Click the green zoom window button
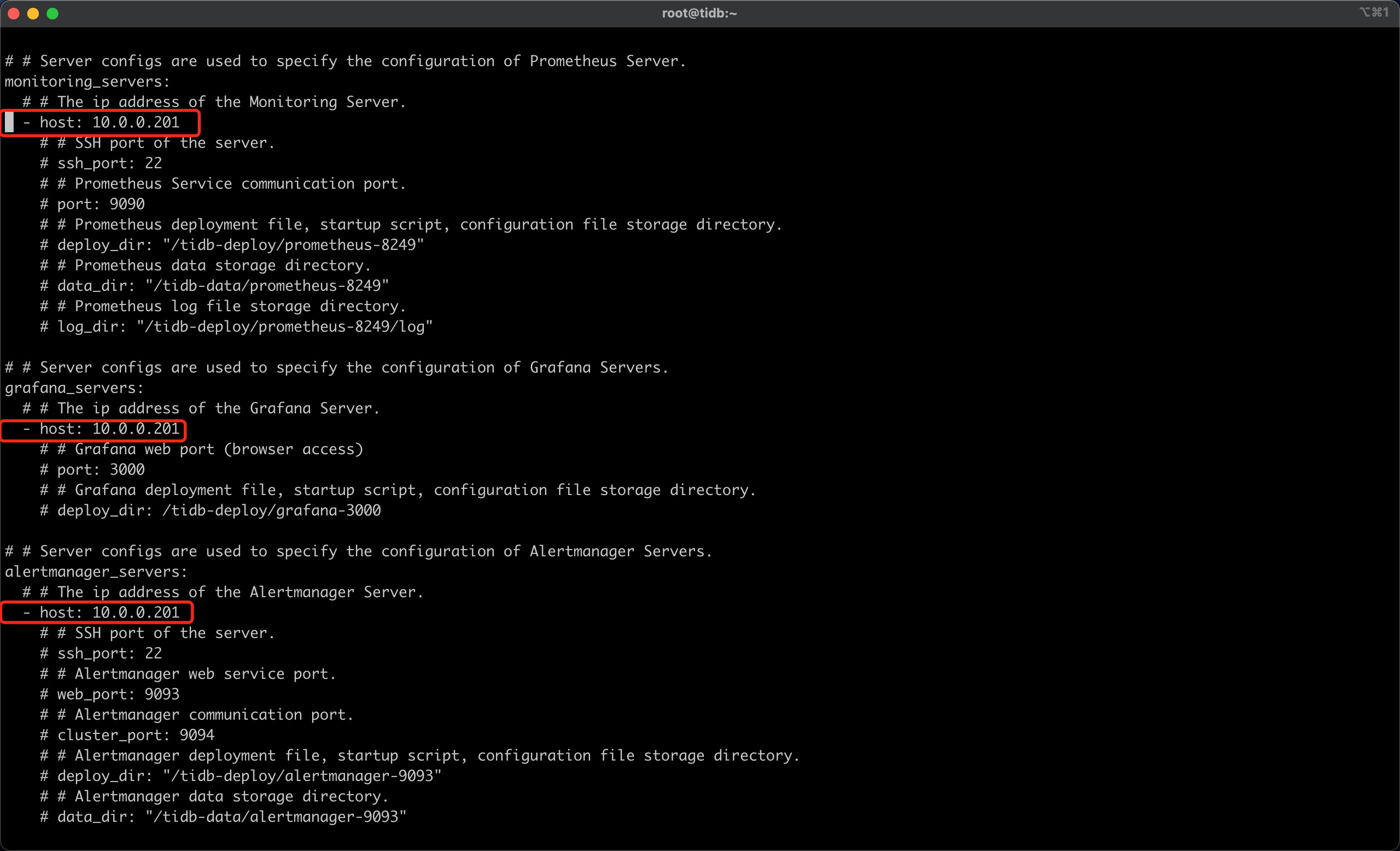Viewport: 1400px width, 851px height. click(x=52, y=14)
